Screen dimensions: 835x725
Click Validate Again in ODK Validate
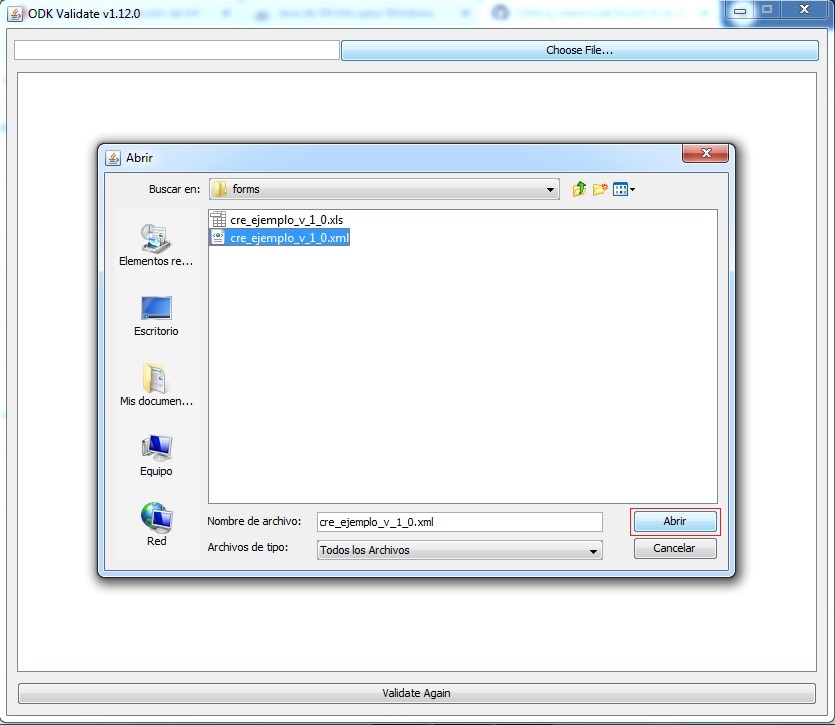(416, 693)
